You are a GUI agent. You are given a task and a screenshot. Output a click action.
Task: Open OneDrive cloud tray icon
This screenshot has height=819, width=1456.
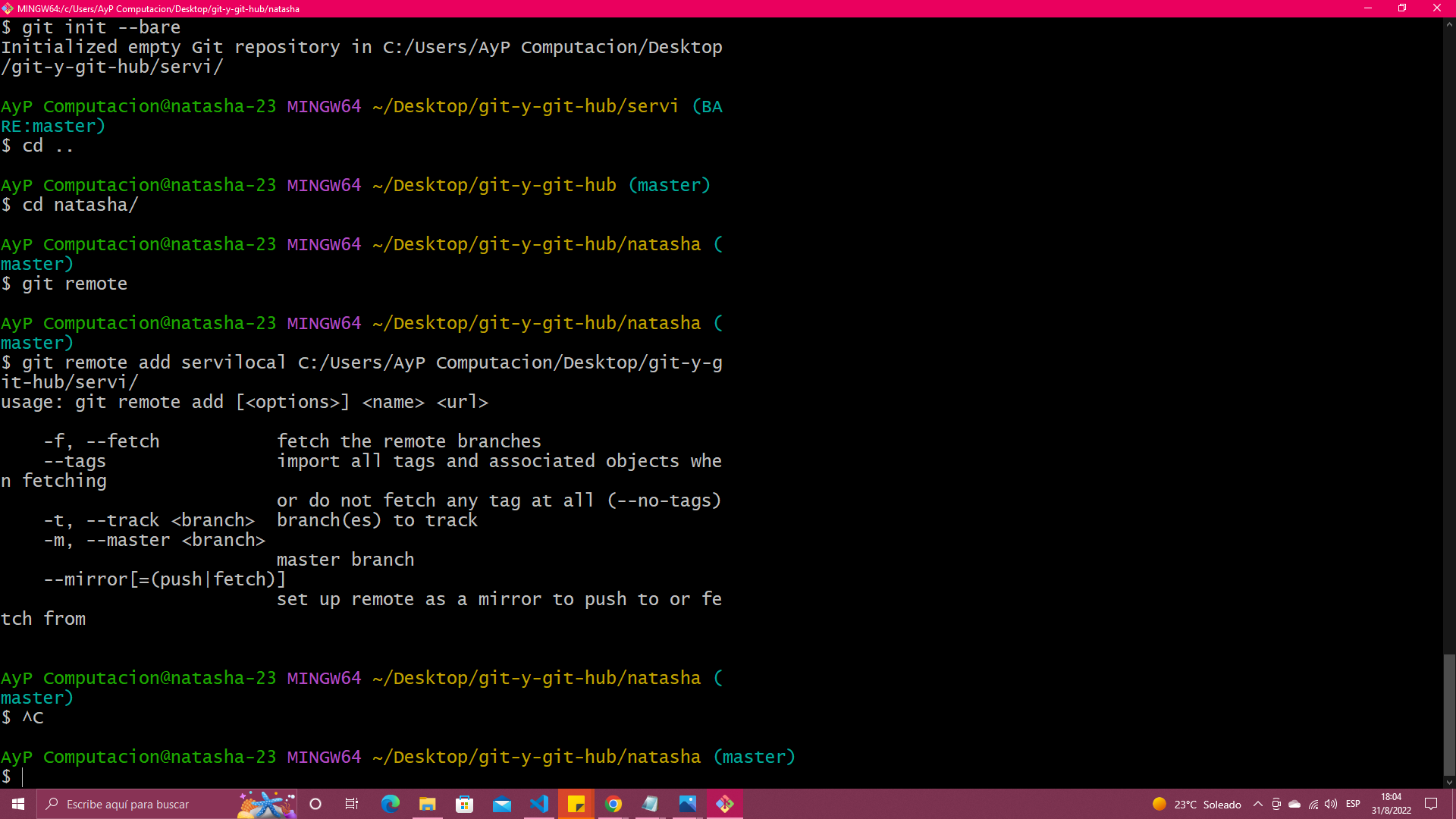click(1294, 805)
